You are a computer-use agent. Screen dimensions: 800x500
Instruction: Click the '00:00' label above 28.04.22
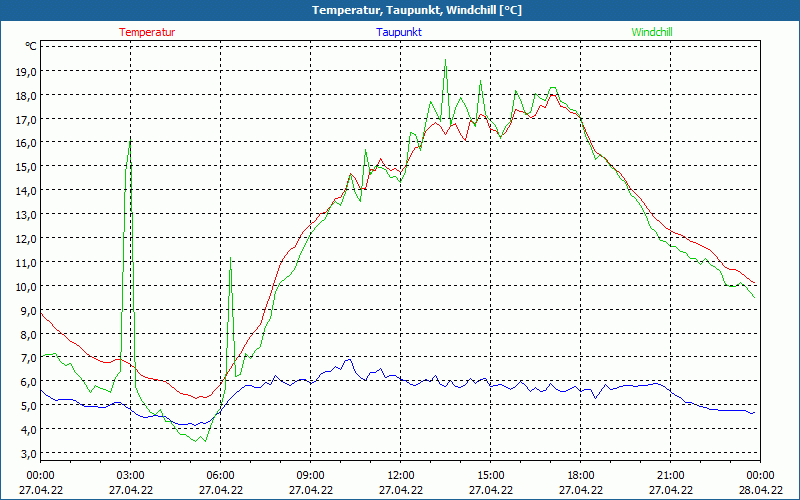(x=760, y=476)
